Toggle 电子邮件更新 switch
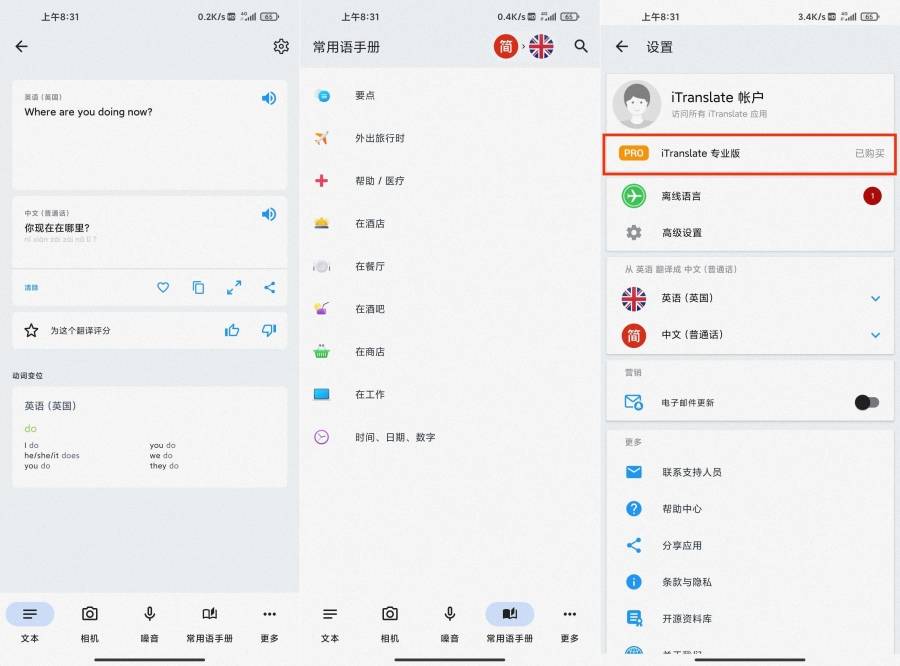 (x=867, y=402)
